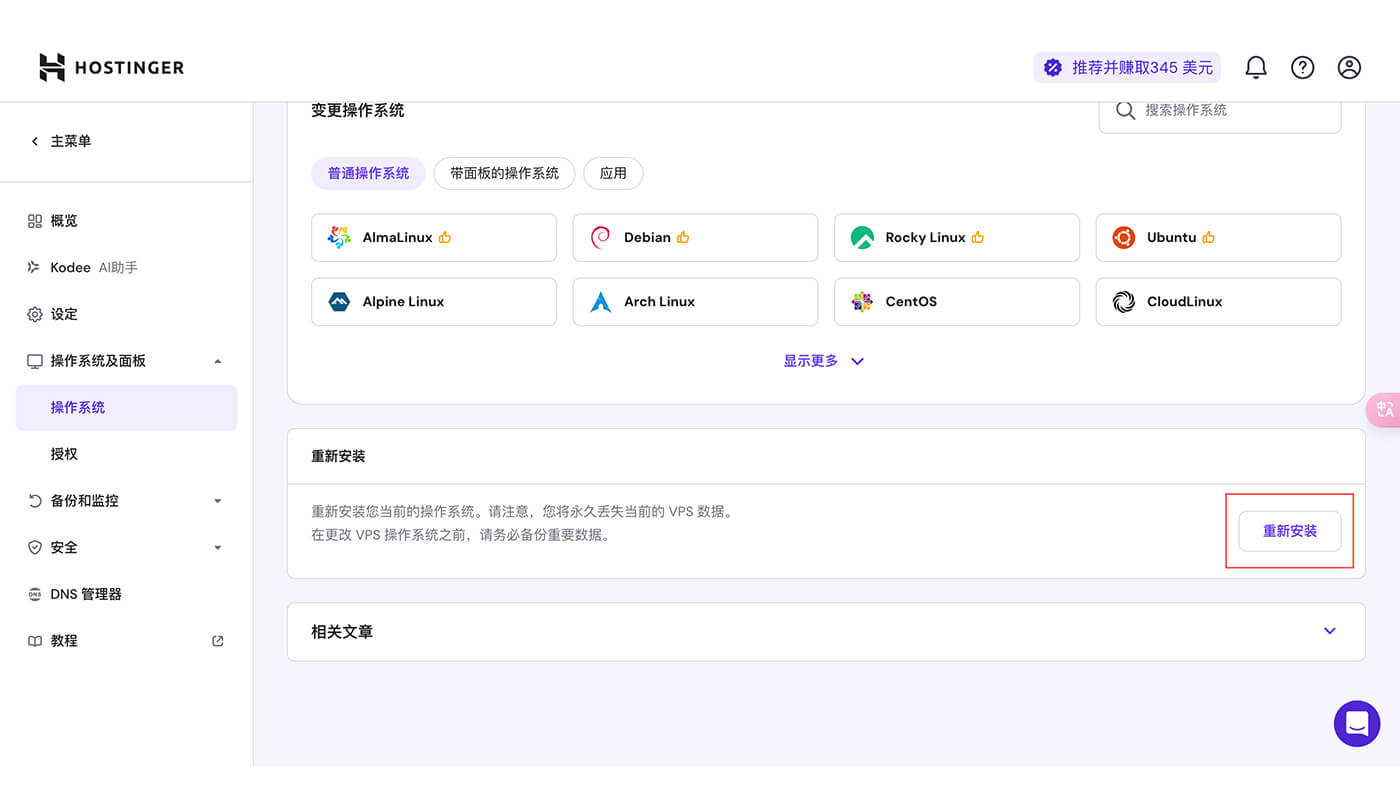Click the Arch Linux logo icon
This screenshot has width=1400, height=800.
pyautogui.click(x=600, y=301)
